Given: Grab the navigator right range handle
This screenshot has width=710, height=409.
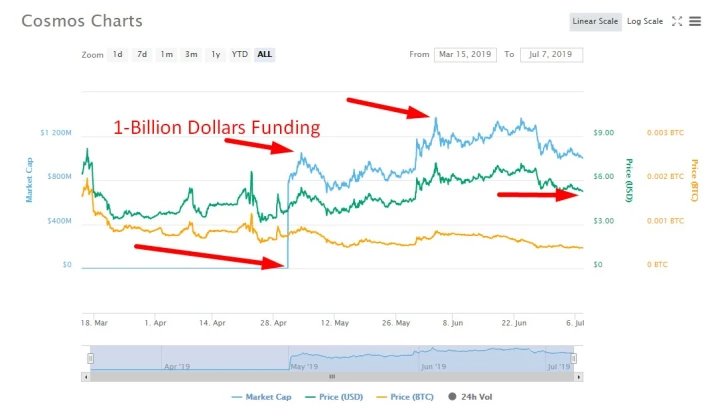Looking at the screenshot, I should click(573, 359).
